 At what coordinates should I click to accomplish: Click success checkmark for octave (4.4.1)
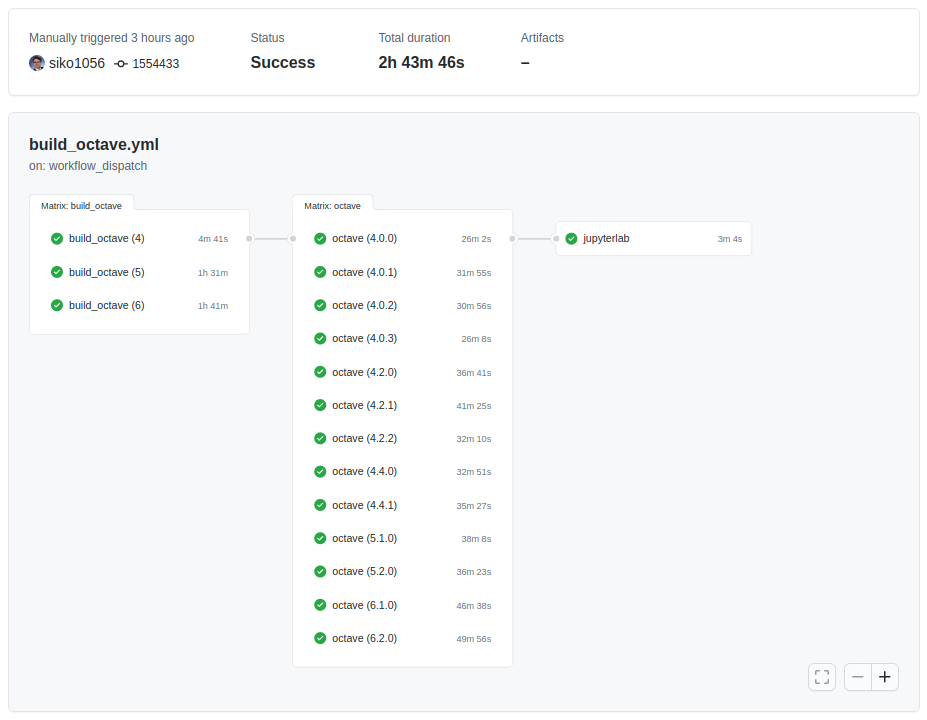point(320,505)
